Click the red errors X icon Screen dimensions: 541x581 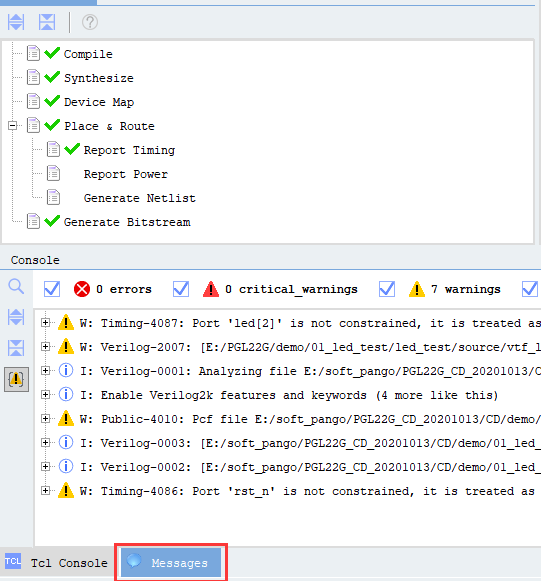[82, 289]
